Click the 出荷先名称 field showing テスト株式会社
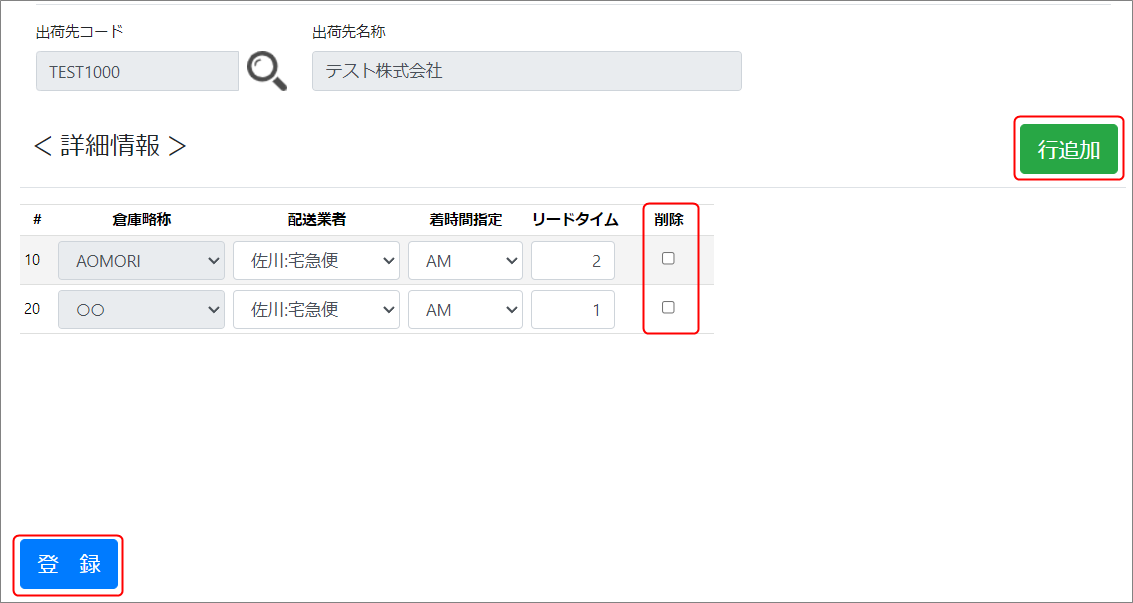 526,72
